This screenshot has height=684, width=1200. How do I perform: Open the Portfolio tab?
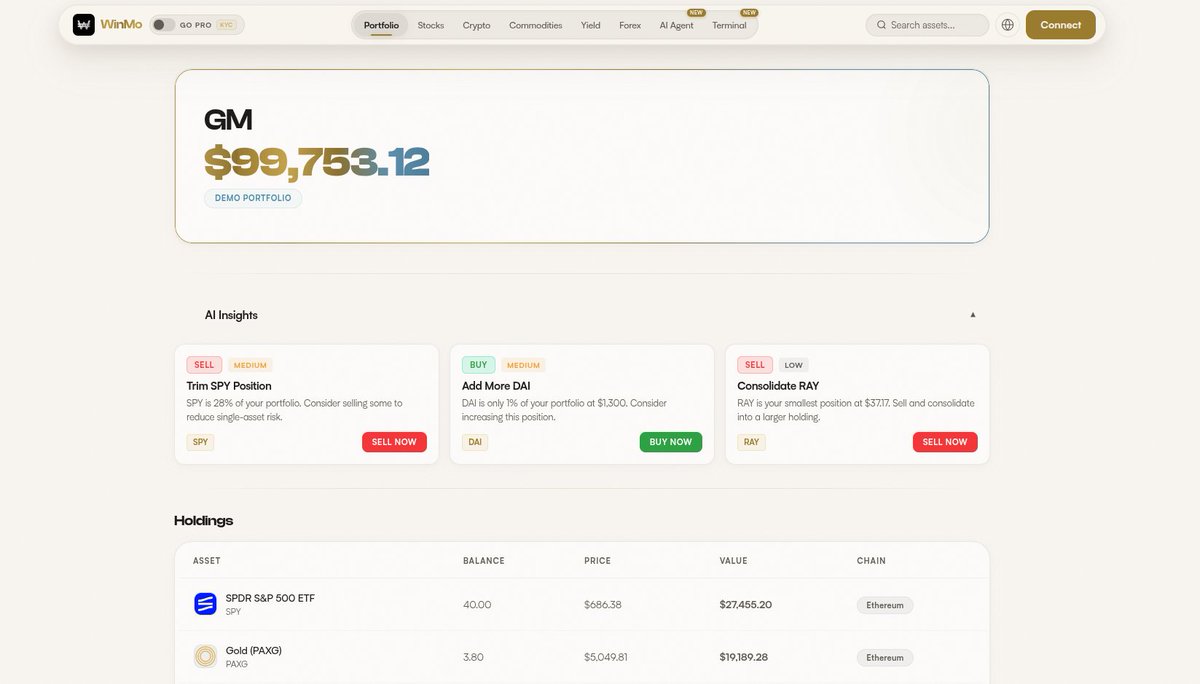pyautogui.click(x=380, y=25)
